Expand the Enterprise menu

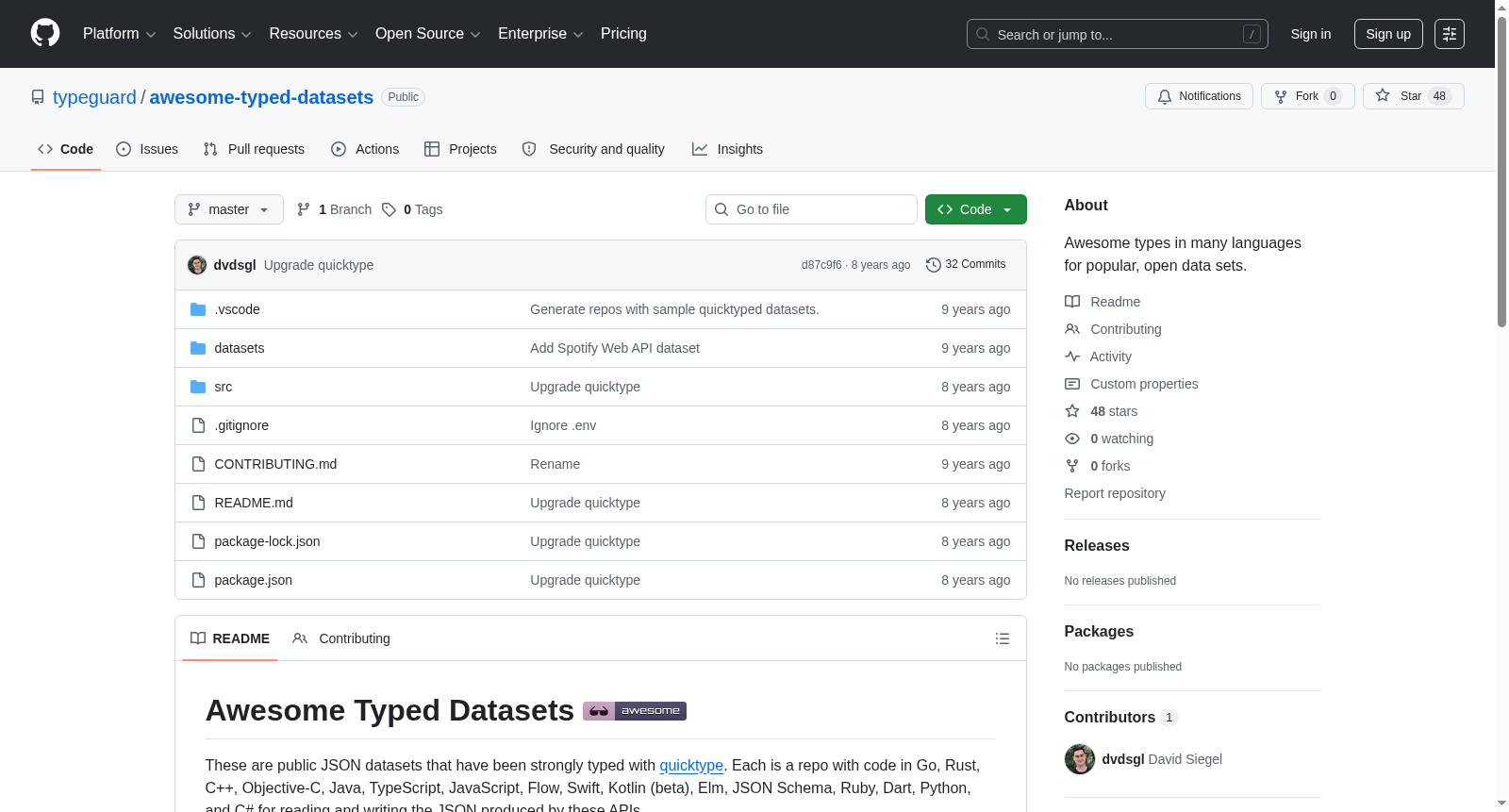[x=540, y=34]
